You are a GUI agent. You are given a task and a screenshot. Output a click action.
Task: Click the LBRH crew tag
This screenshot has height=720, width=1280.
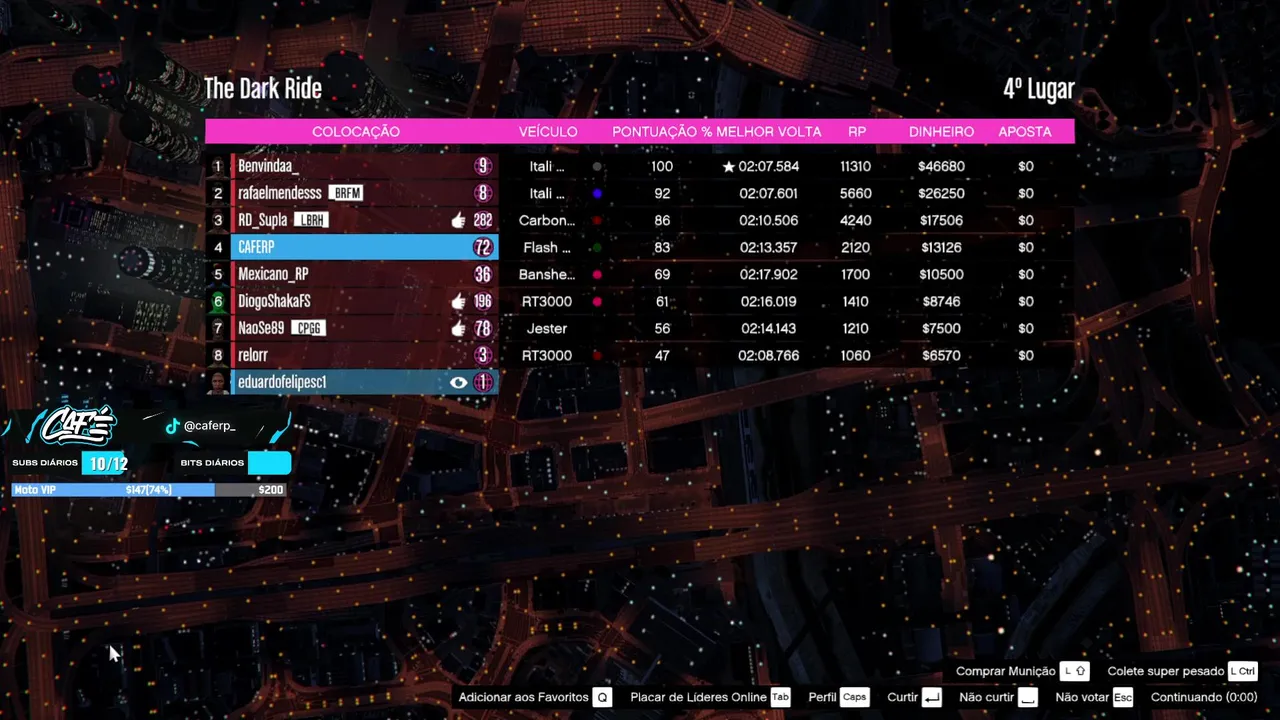(311, 220)
